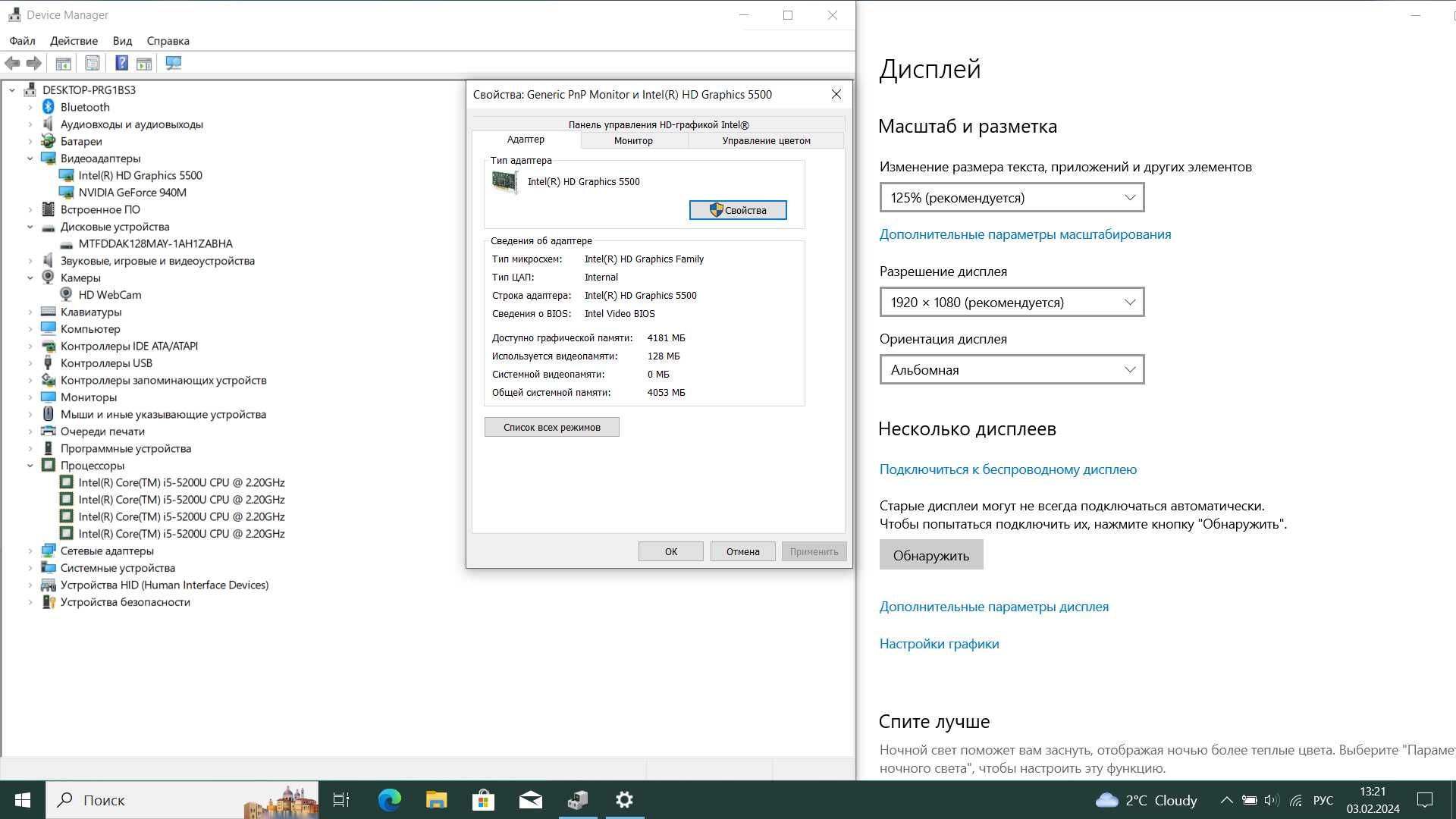This screenshot has height=819, width=1456.
Task: Click the Wi-Fi network tray icon
Action: tap(1296, 800)
